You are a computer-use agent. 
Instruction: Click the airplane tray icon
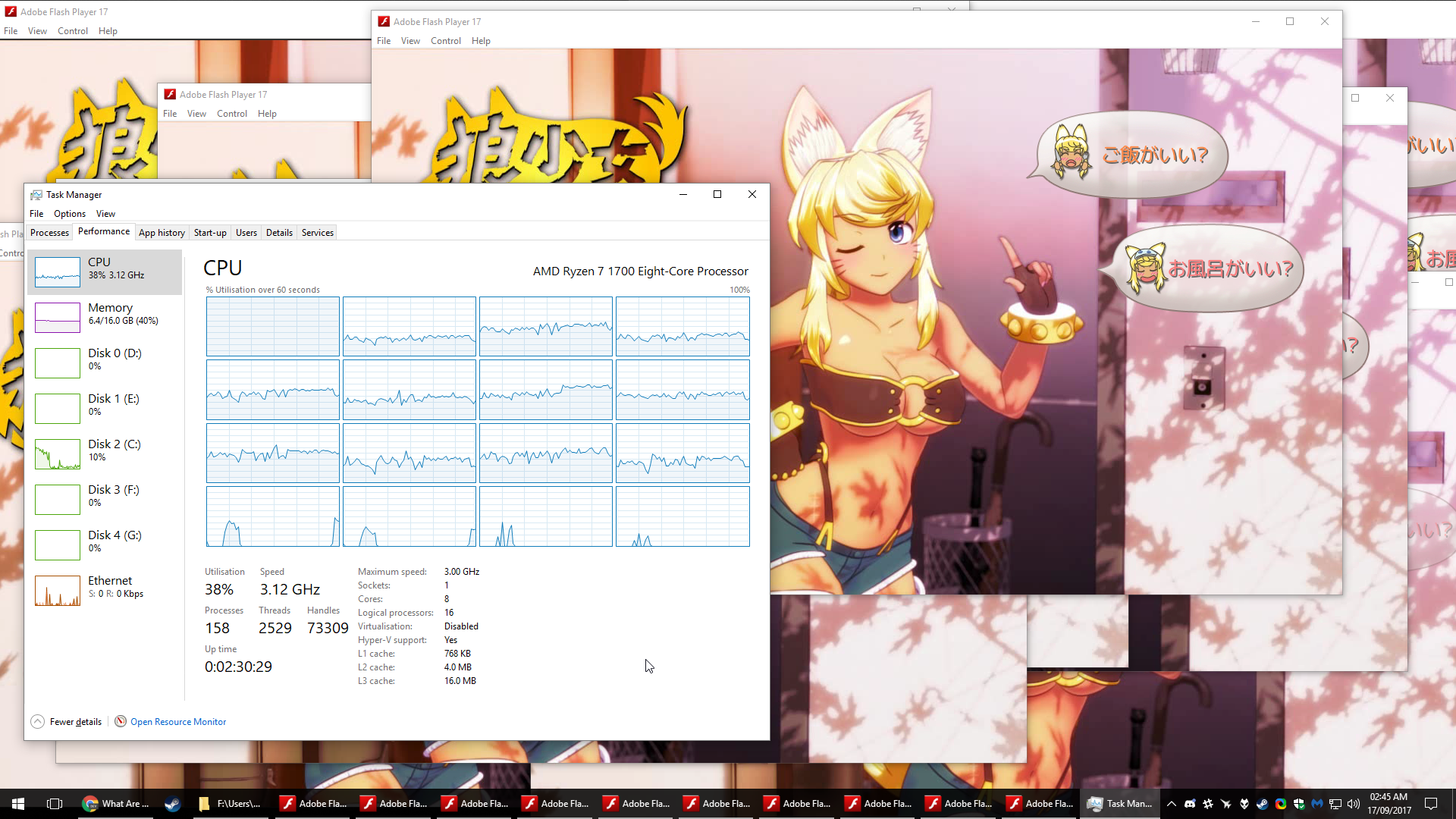point(1226,804)
